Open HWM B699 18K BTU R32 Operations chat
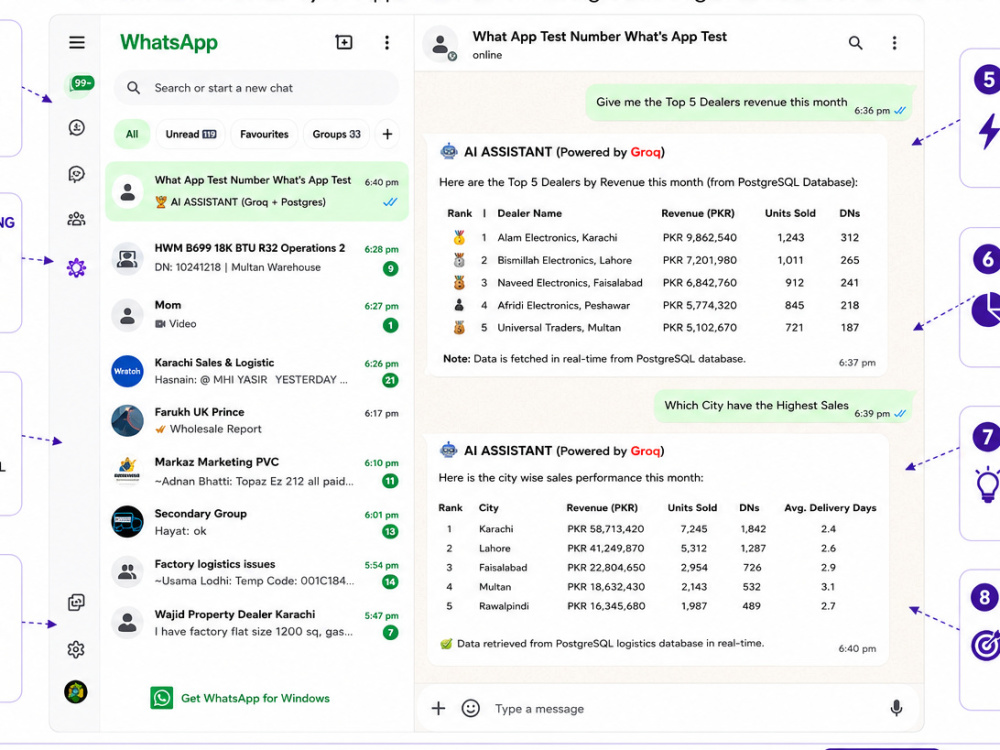 [256, 258]
